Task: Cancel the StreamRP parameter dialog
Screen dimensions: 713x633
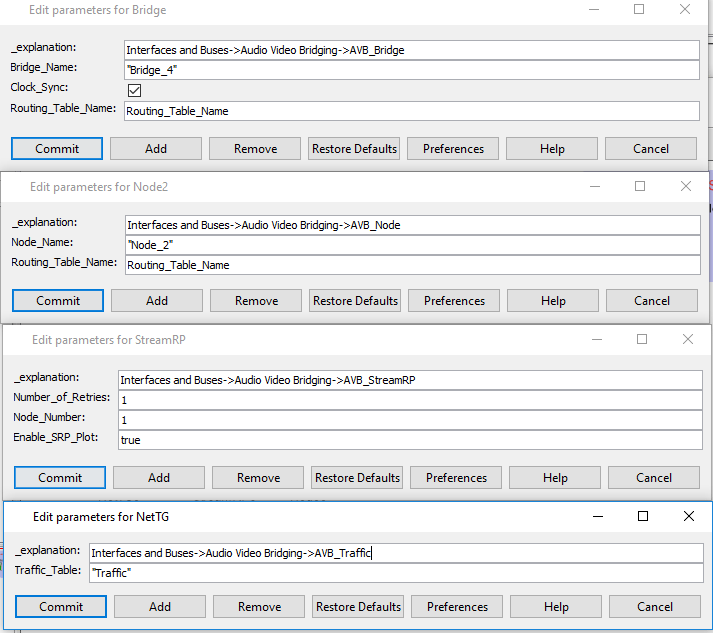Action: (654, 478)
